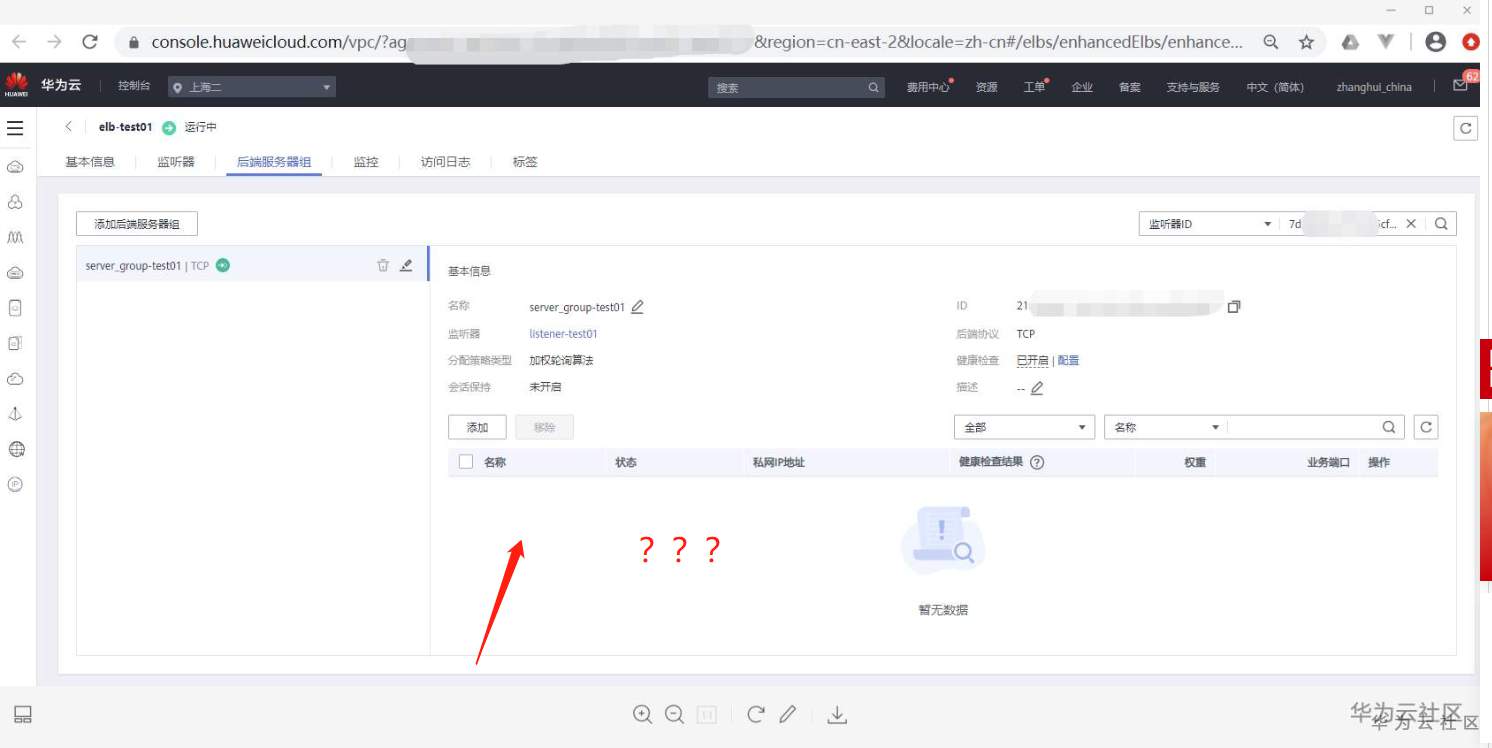
Task: Click the 添加后端服务器组 button
Action: point(137,224)
